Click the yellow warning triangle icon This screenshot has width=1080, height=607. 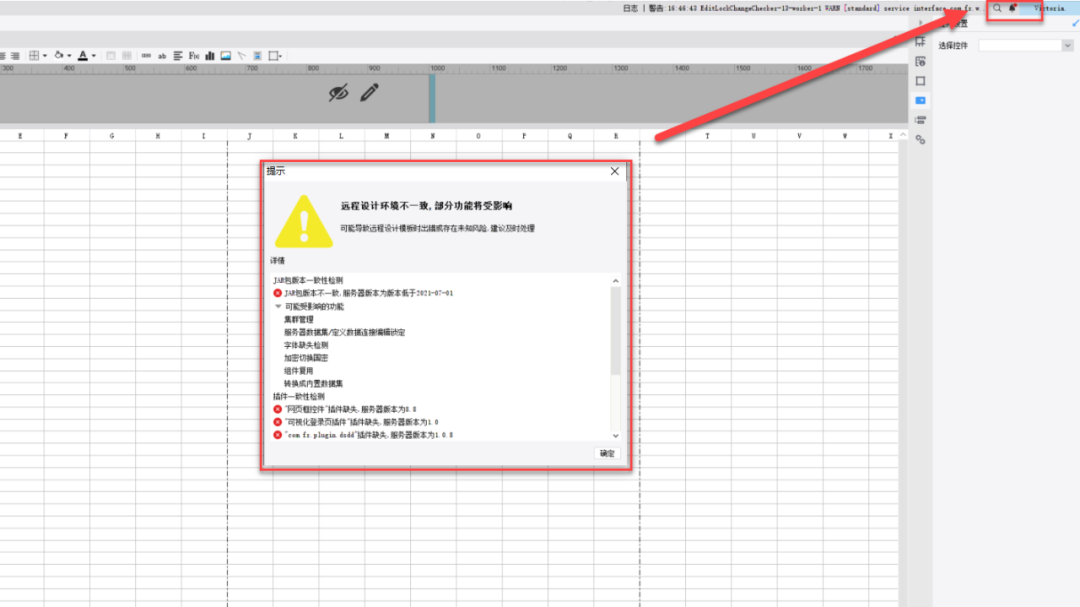(x=304, y=222)
